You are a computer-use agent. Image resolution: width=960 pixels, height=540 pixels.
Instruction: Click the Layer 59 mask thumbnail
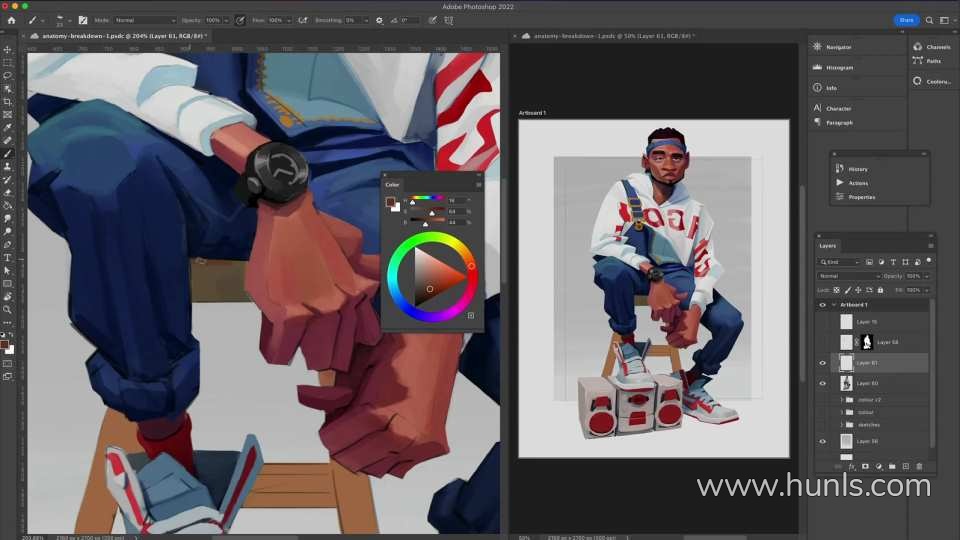pos(867,342)
